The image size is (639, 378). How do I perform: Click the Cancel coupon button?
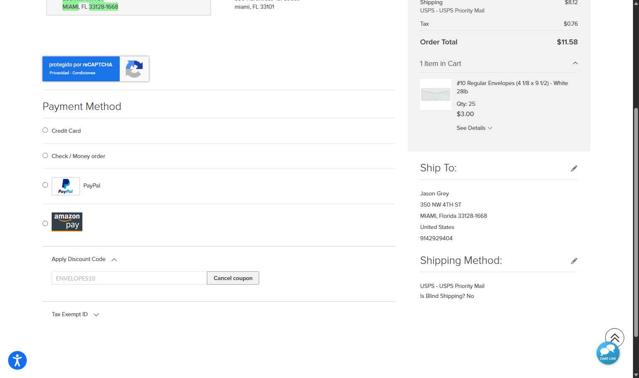click(233, 278)
